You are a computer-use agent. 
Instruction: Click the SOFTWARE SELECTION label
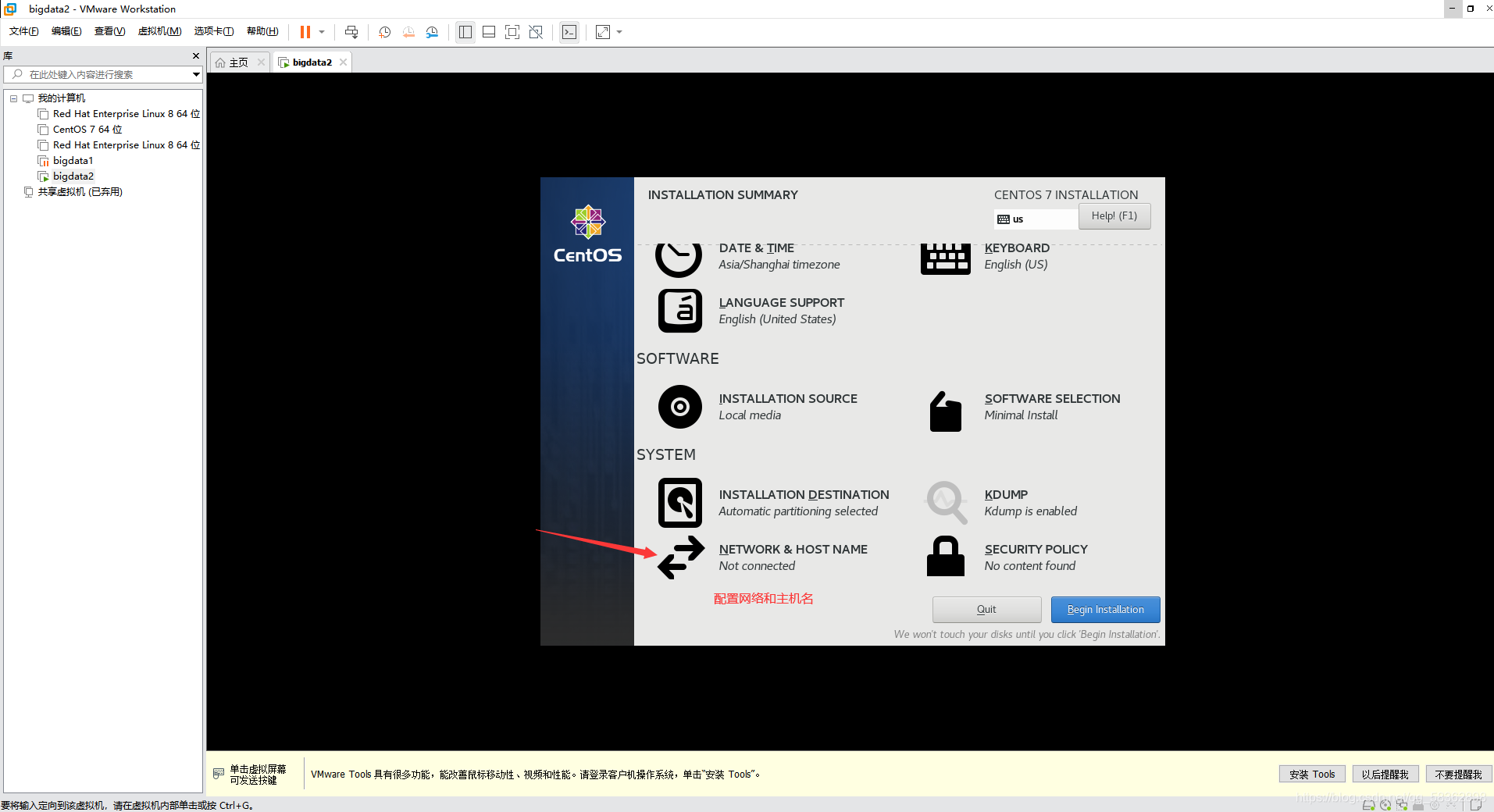1052,399
